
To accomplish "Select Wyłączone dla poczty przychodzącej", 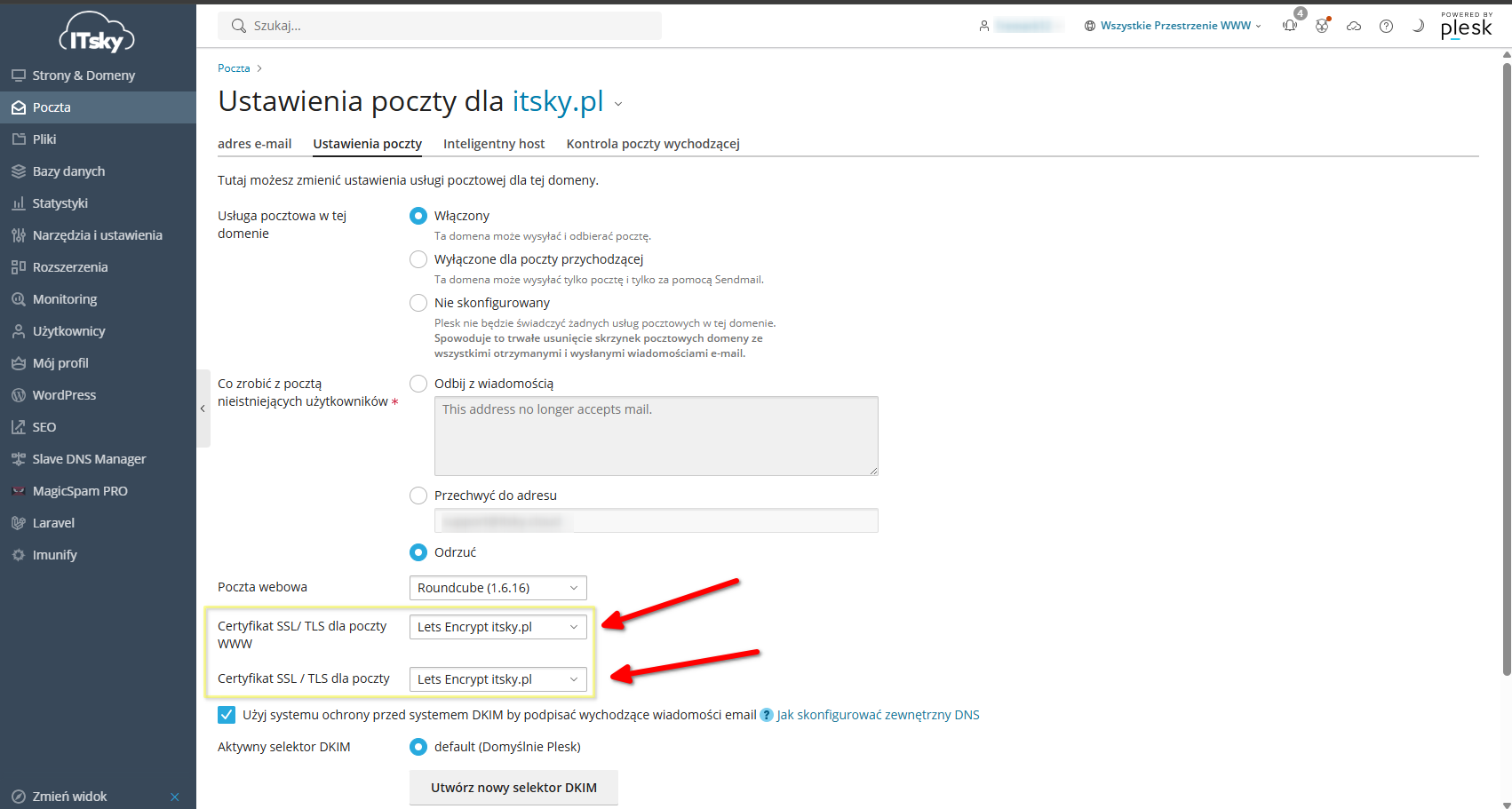I will (418, 259).
